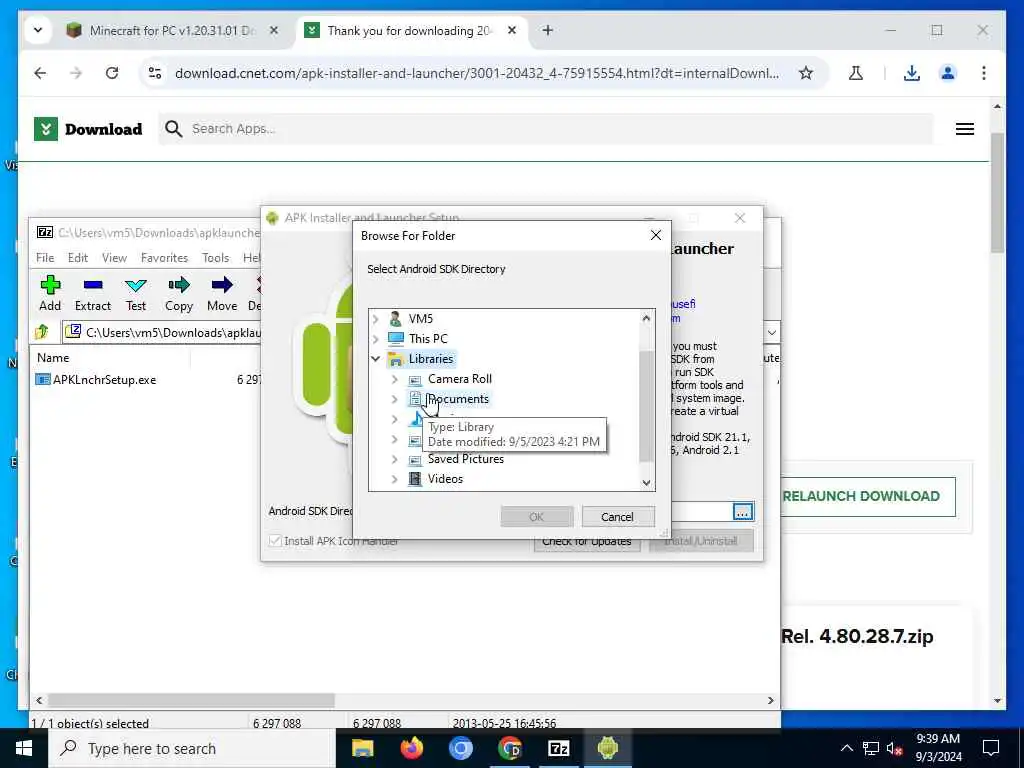This screenshot has width=1024, height=768.
Task: Click the CNET Download logo
Action: coord(88,129)
